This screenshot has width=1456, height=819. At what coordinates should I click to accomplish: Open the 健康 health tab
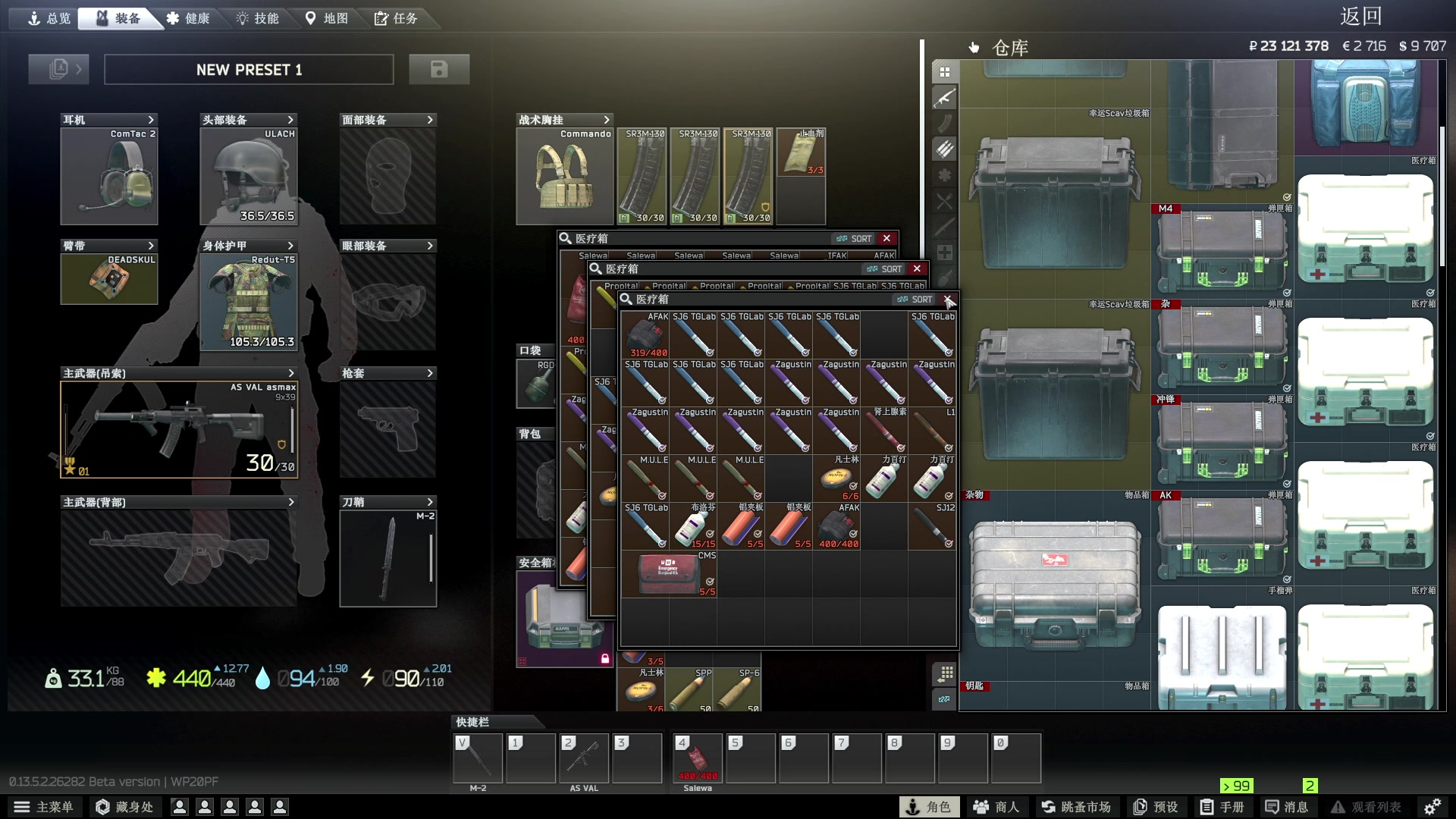tap(188, 18)
